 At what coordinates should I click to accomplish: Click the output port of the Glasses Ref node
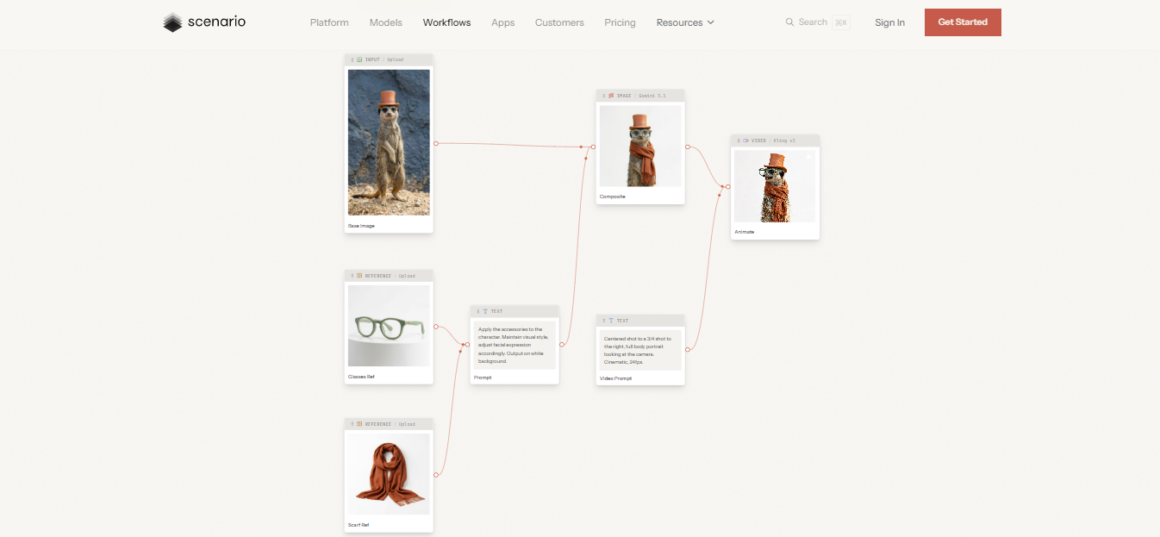click(436, 326)
